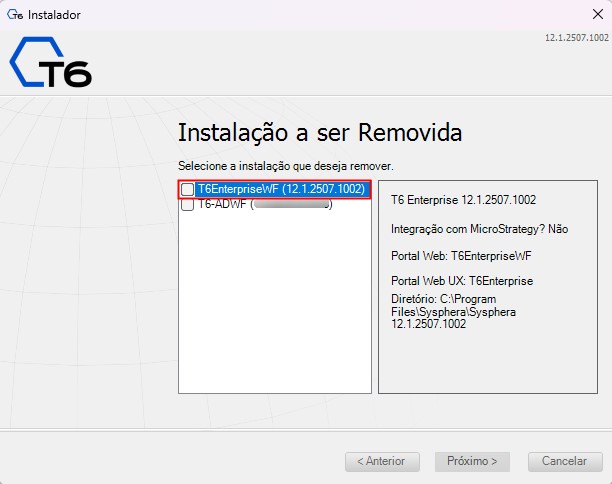Image resolution: width=612 pixels, height=484 pixels.
Task: Close the Instalador window
Action: 598,14
